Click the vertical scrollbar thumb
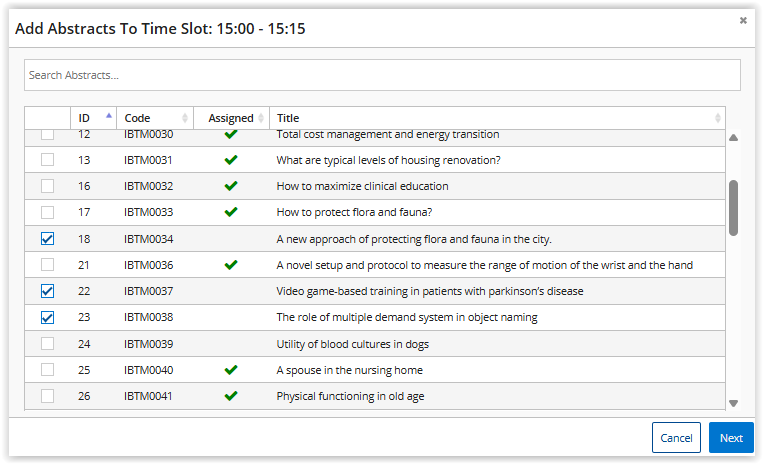 coord(734,208)
